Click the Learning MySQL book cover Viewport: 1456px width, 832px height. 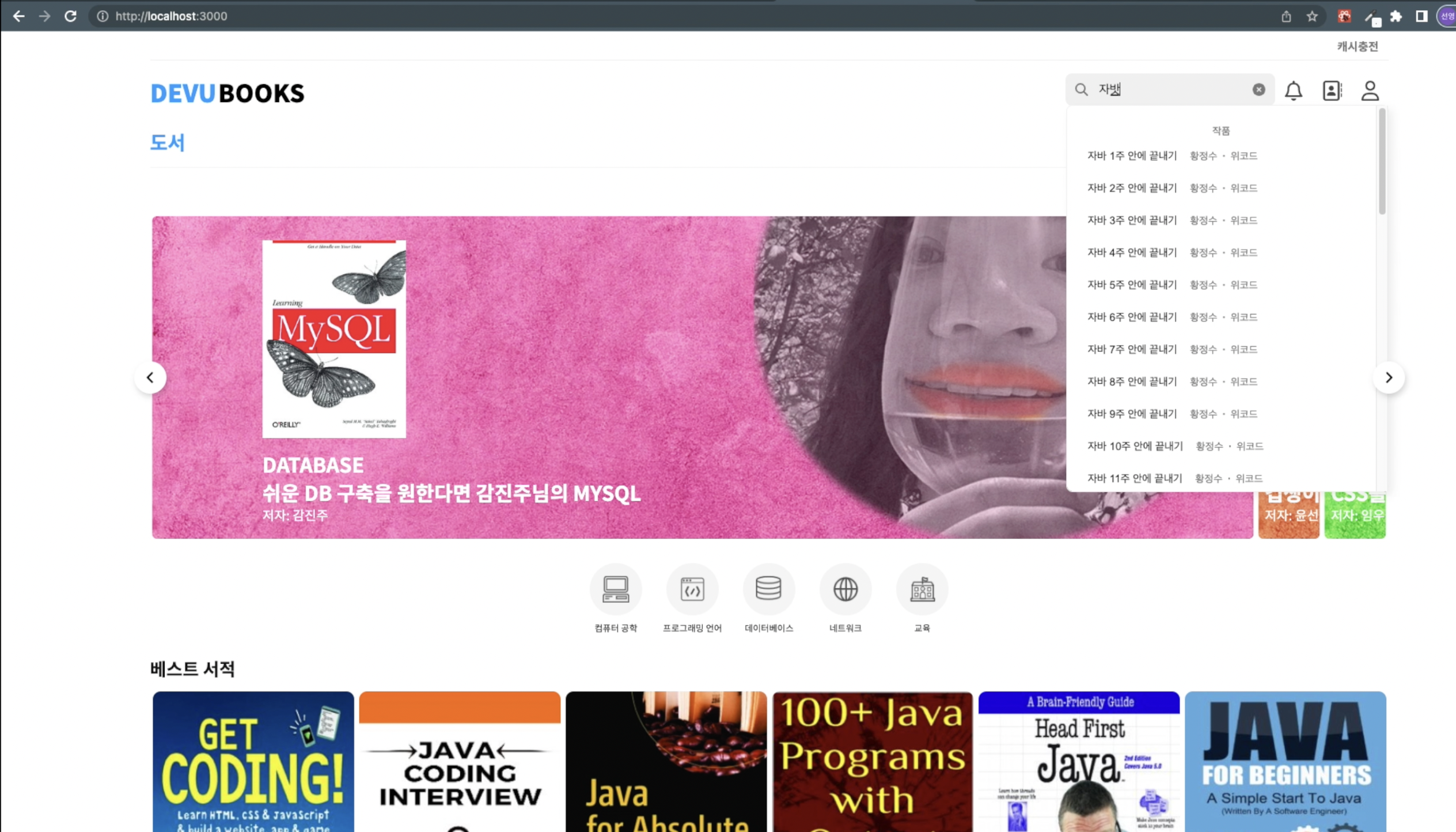[334, 339]
